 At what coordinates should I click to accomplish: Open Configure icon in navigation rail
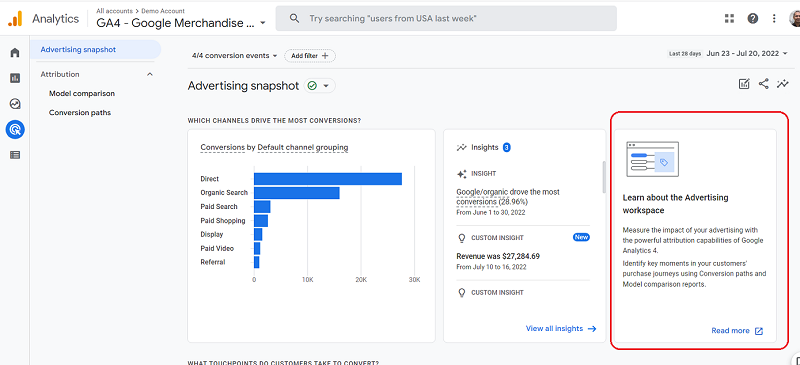click(x=15, y=155)
